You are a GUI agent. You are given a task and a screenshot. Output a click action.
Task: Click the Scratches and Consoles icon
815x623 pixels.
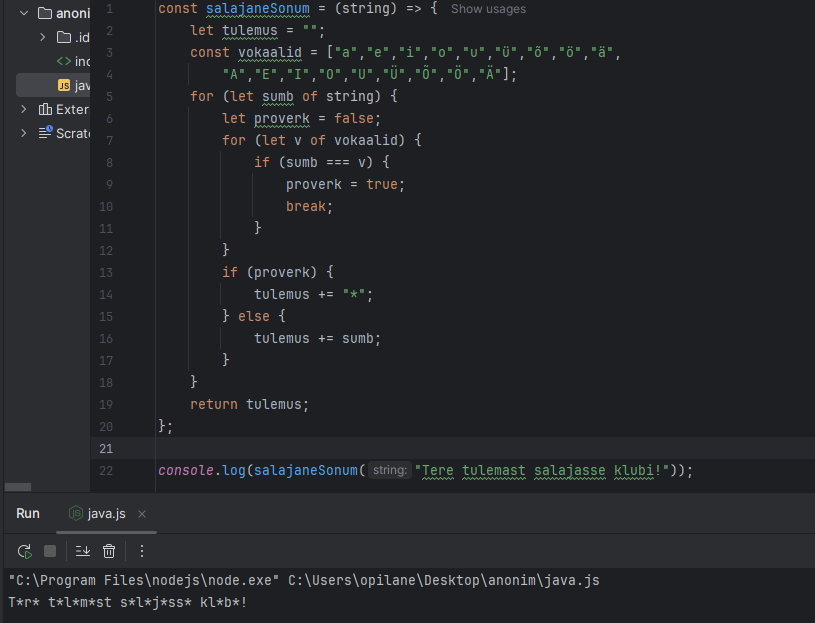click(x=45, y=133)
